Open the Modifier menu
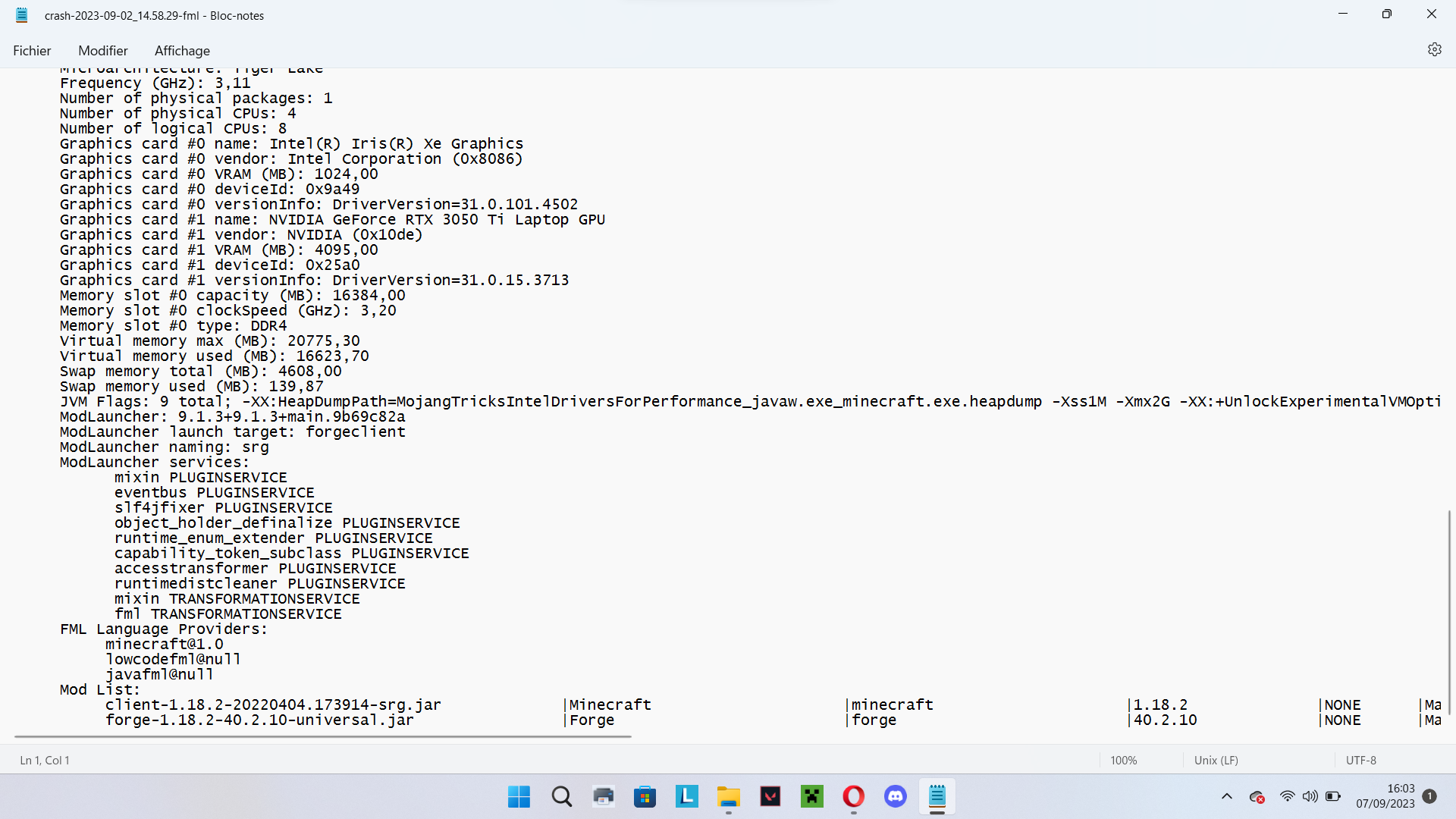Viewport: 1456px width, 819px height. (103, 51)
